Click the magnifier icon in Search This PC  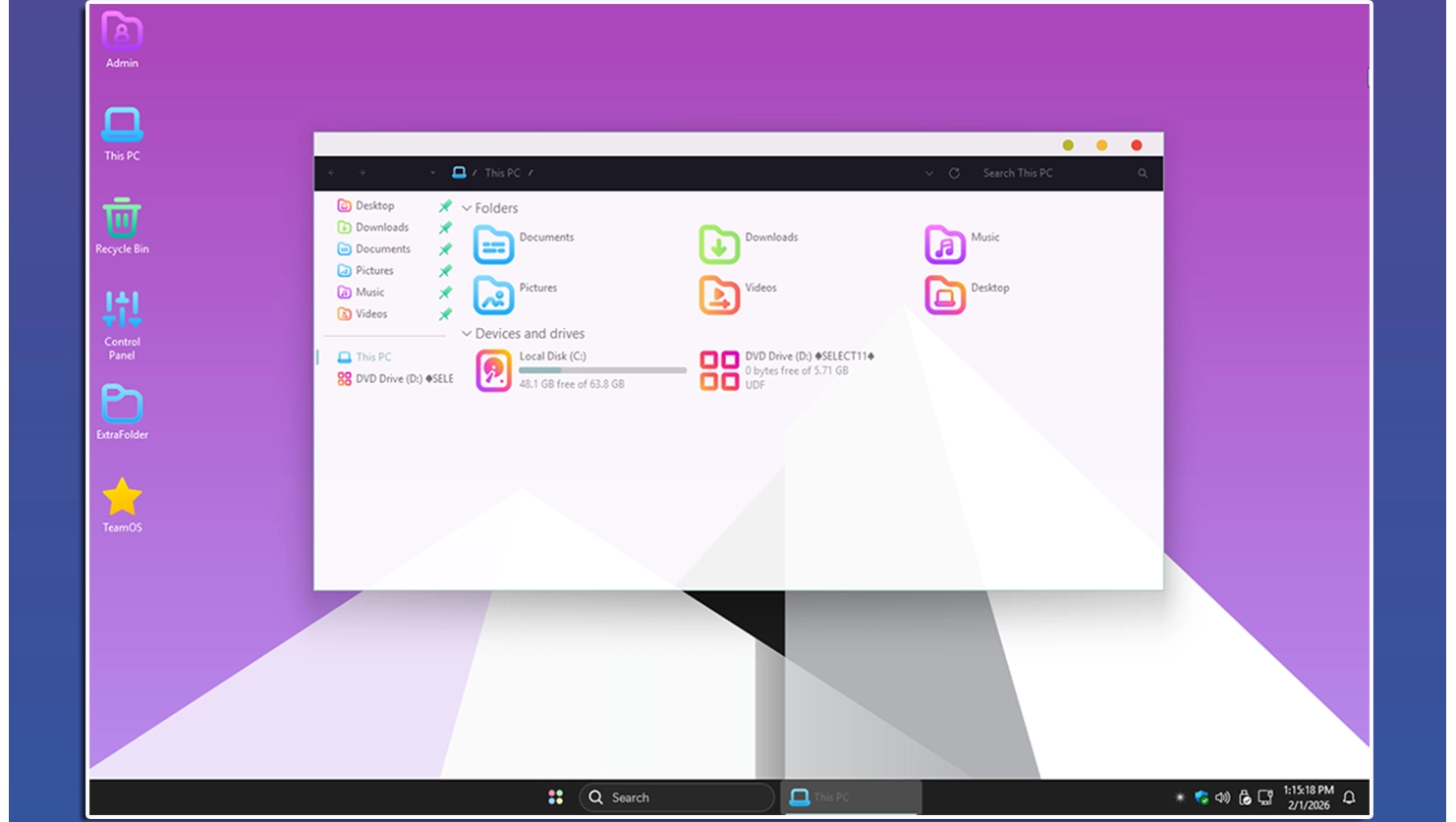point(1143,173)
